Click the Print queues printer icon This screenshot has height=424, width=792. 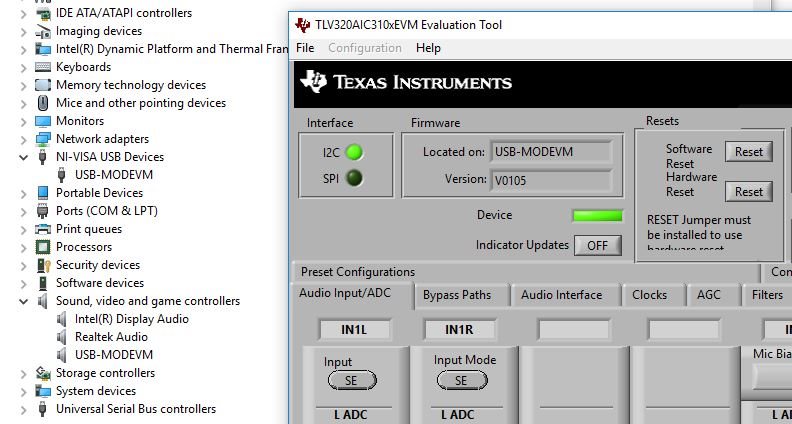tap(43, 229)
